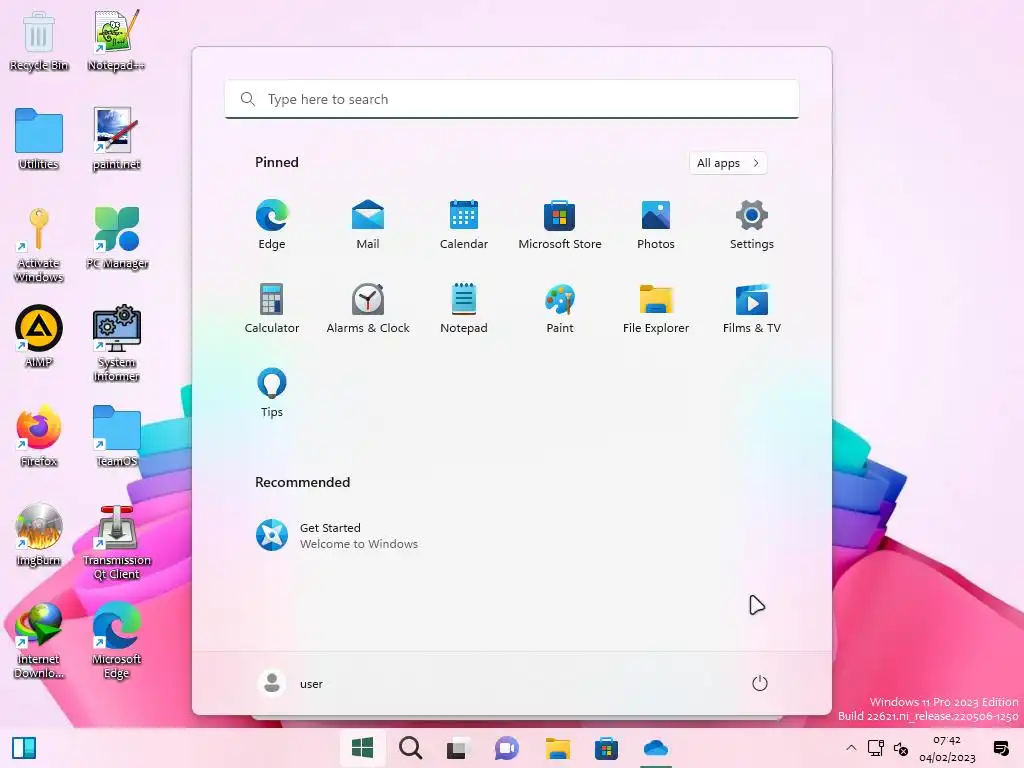Expand the All apps list
The width and height of the screenshot is (1024, 768).
click(x=728, y=163)
